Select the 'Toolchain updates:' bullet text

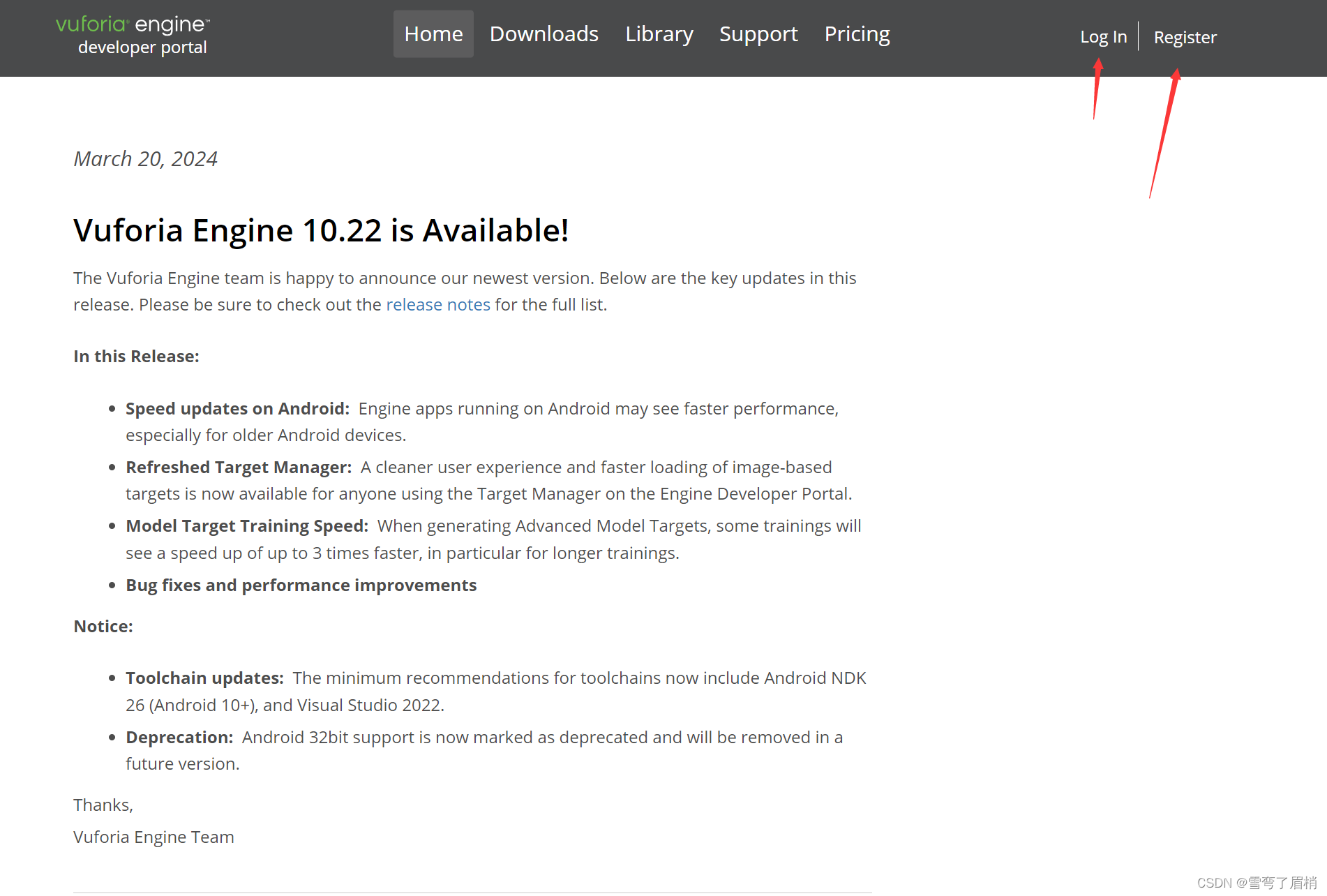tap(204, 678)
